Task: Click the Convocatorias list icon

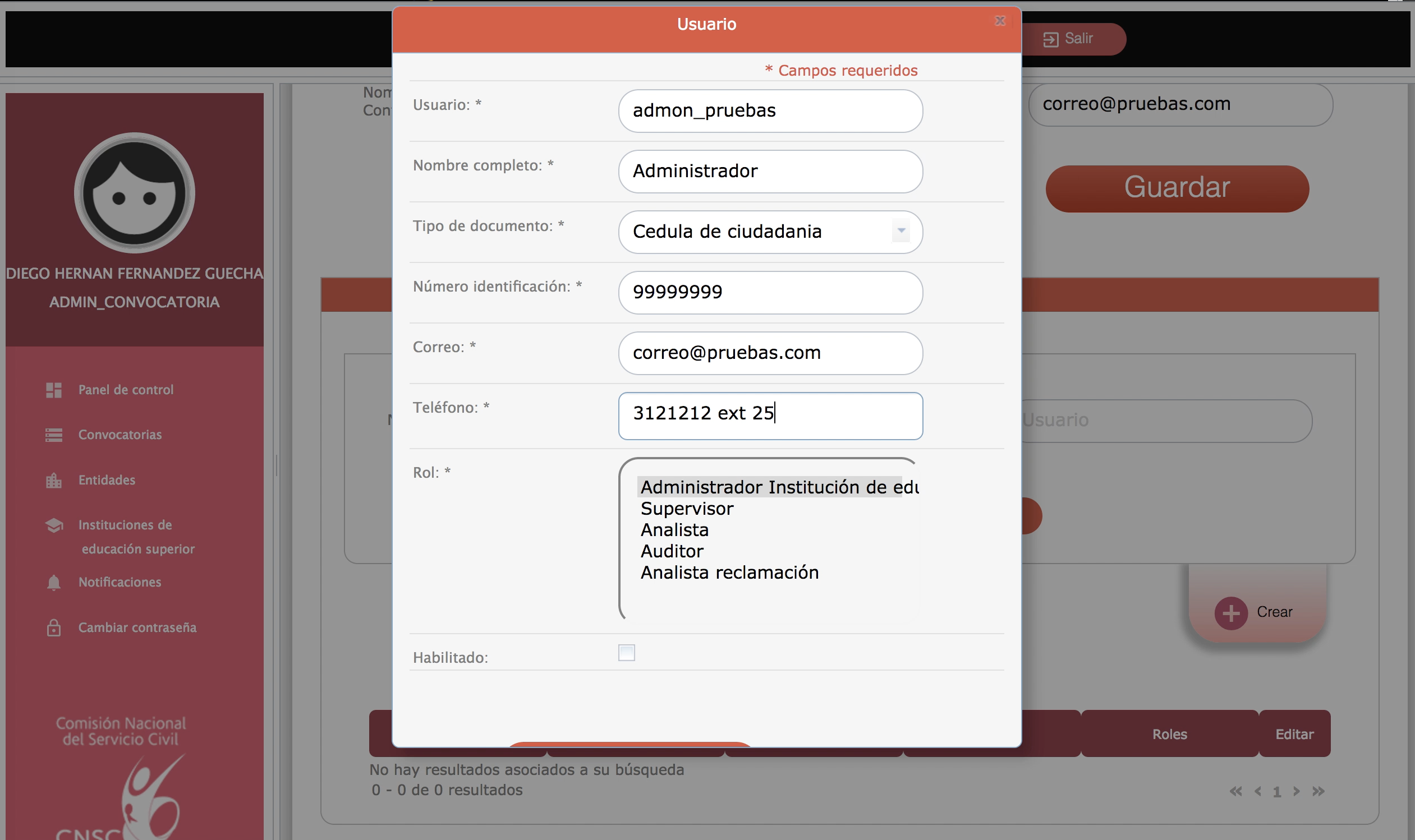Action: [x=54, y=435]
